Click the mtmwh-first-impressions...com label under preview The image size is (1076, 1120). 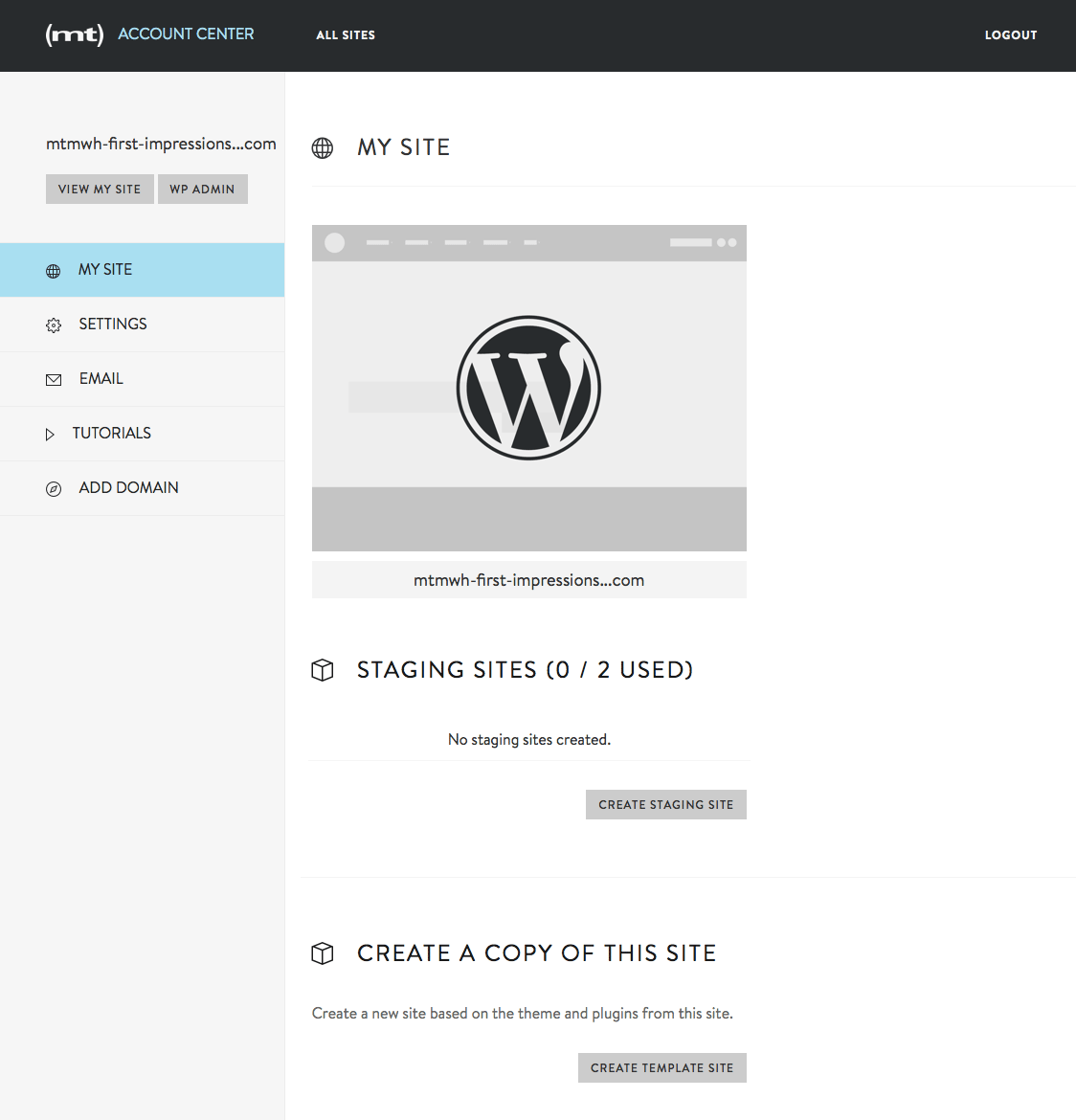(x=529, y=580)
